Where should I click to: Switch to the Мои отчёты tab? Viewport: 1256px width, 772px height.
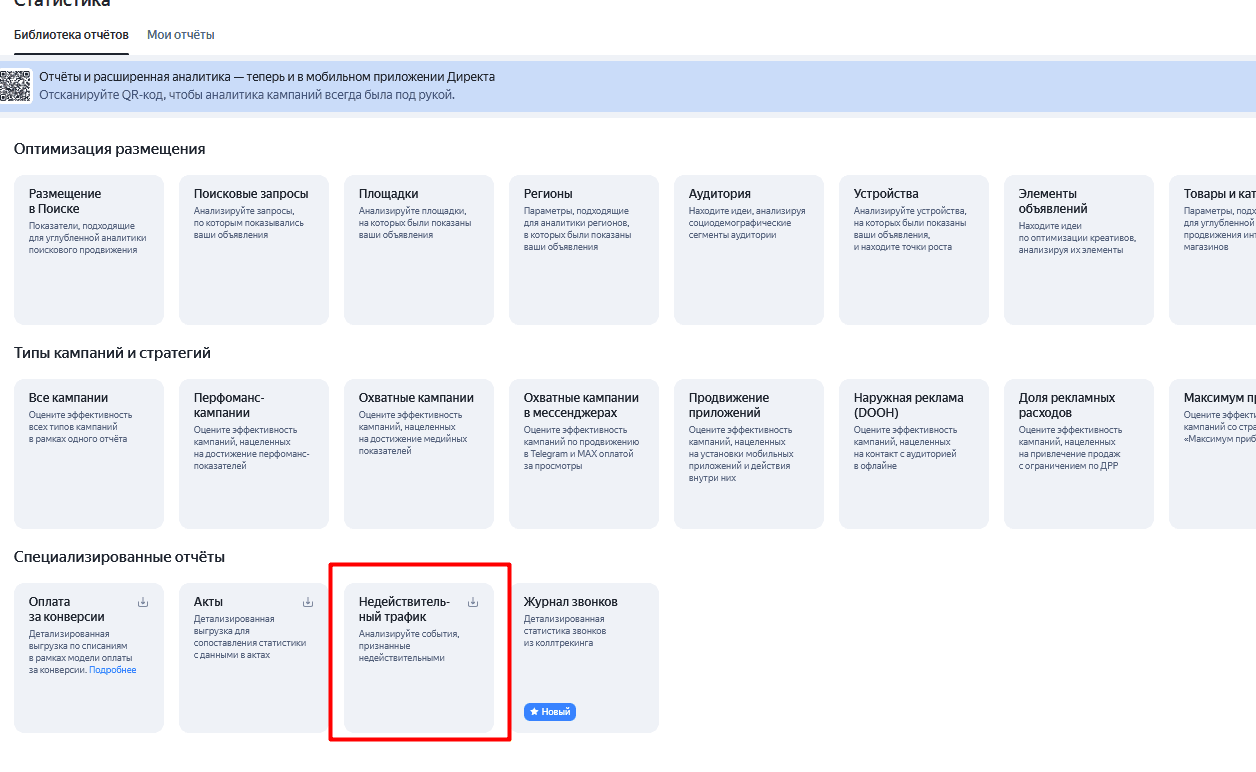tap(181, 35)
